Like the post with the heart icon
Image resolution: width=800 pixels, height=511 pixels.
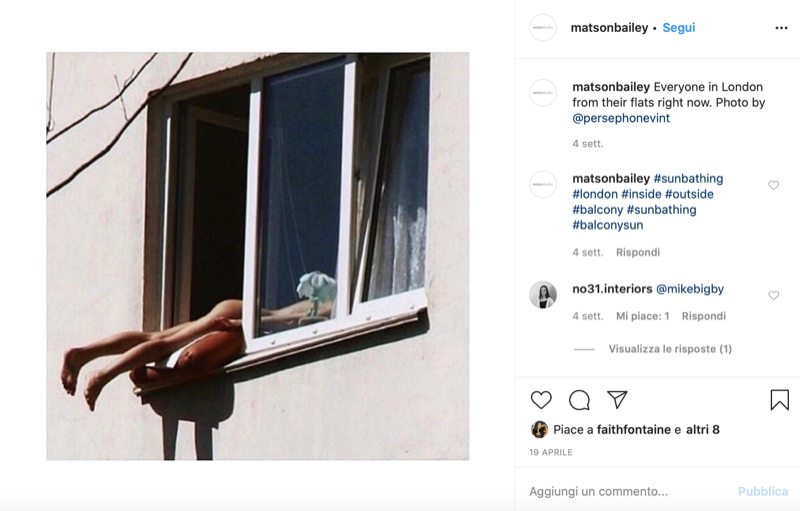(x=541, y=400)
